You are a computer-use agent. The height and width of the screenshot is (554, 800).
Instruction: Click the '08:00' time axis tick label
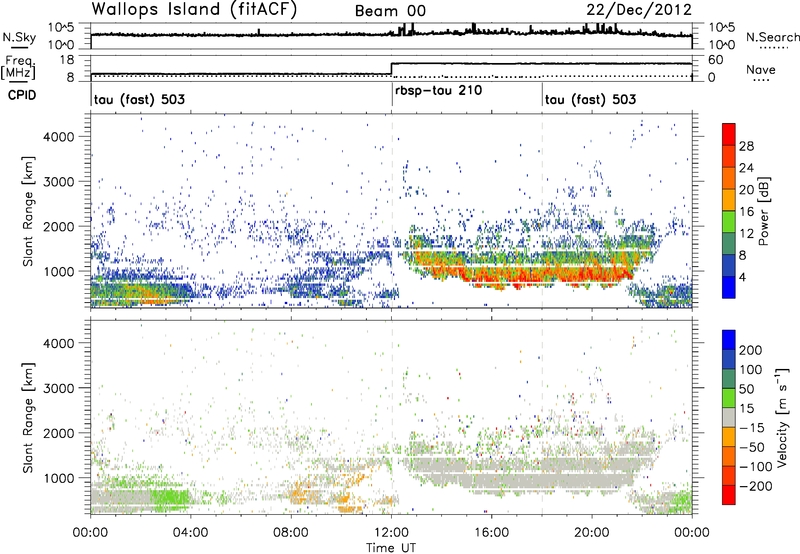click(x=291, y=533)
